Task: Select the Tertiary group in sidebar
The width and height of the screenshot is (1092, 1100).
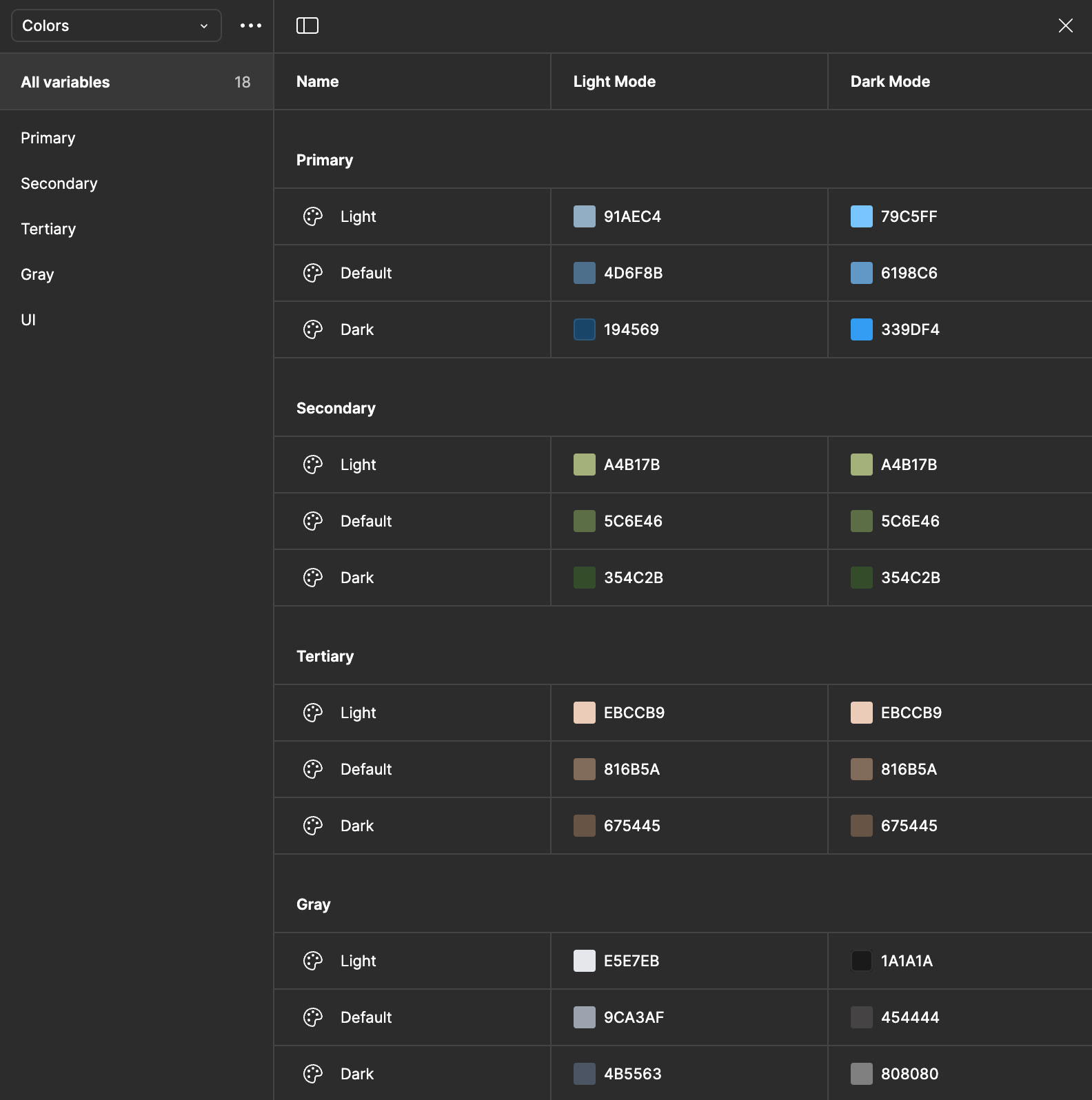Action: coord(48,229)
